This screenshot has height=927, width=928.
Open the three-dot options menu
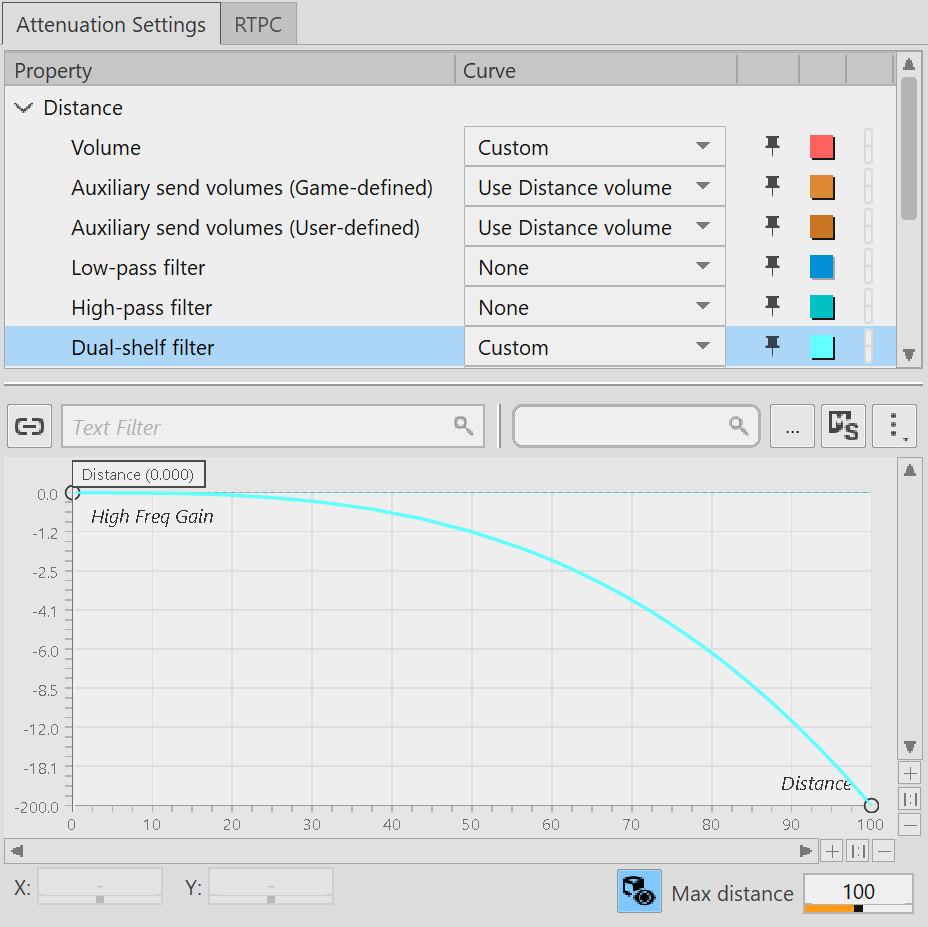point(893,427)
